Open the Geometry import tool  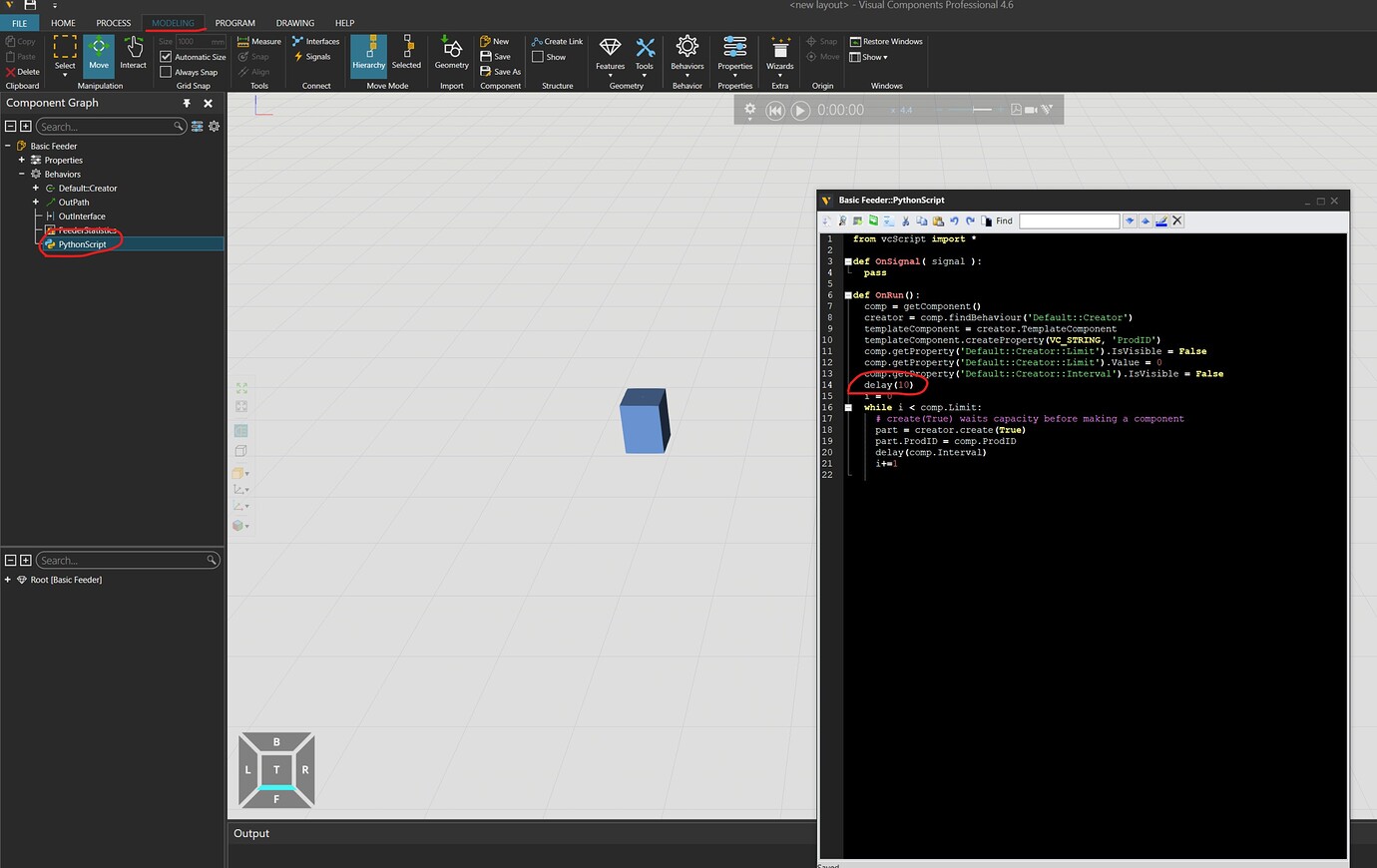click(451, 53)
